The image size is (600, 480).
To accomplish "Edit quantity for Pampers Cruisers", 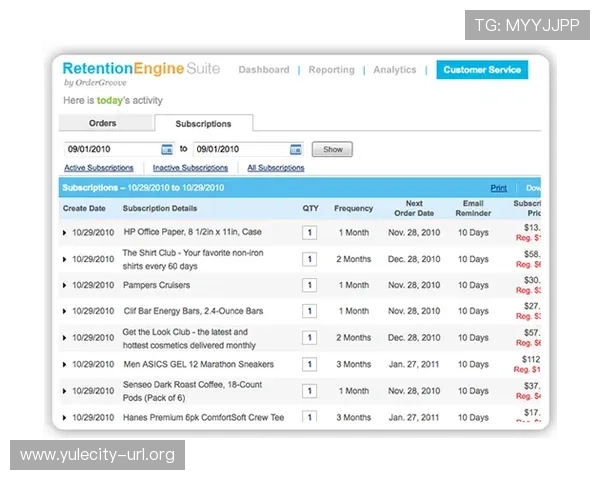I will pos(310,285).
